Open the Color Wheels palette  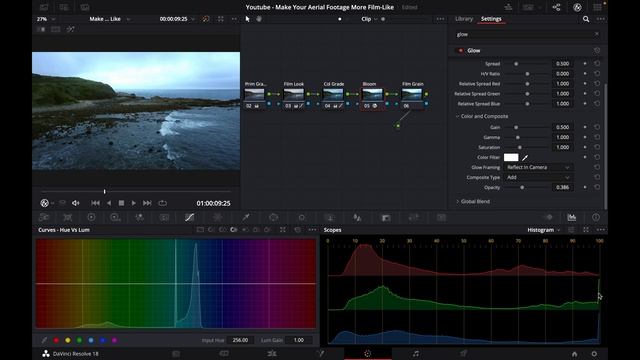point(91,218)
